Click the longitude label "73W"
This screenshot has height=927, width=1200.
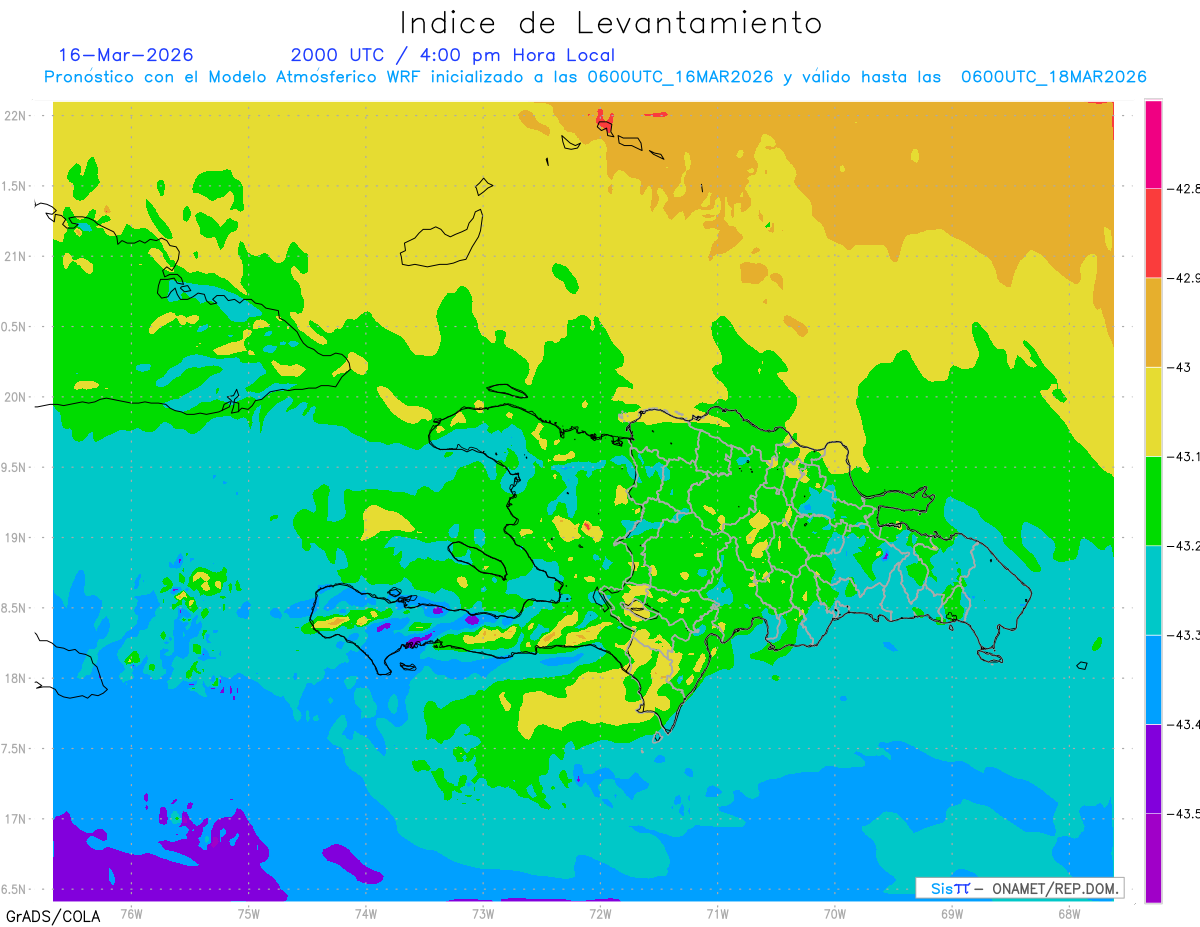[x=482, y=913]
